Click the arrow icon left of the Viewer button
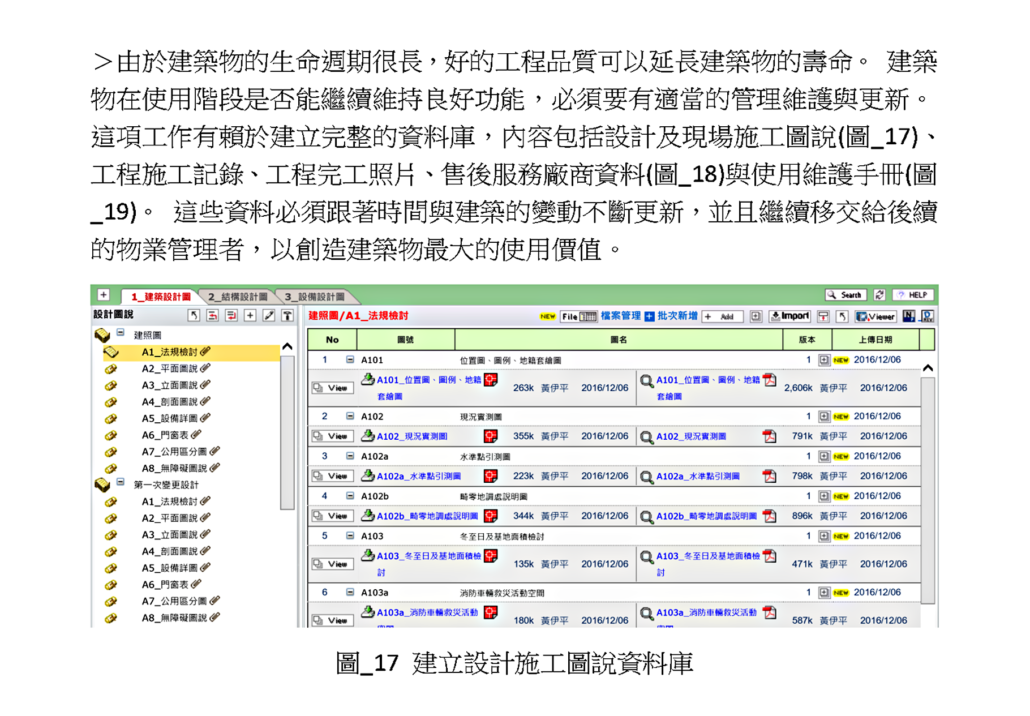 click(x=842, y=317)
